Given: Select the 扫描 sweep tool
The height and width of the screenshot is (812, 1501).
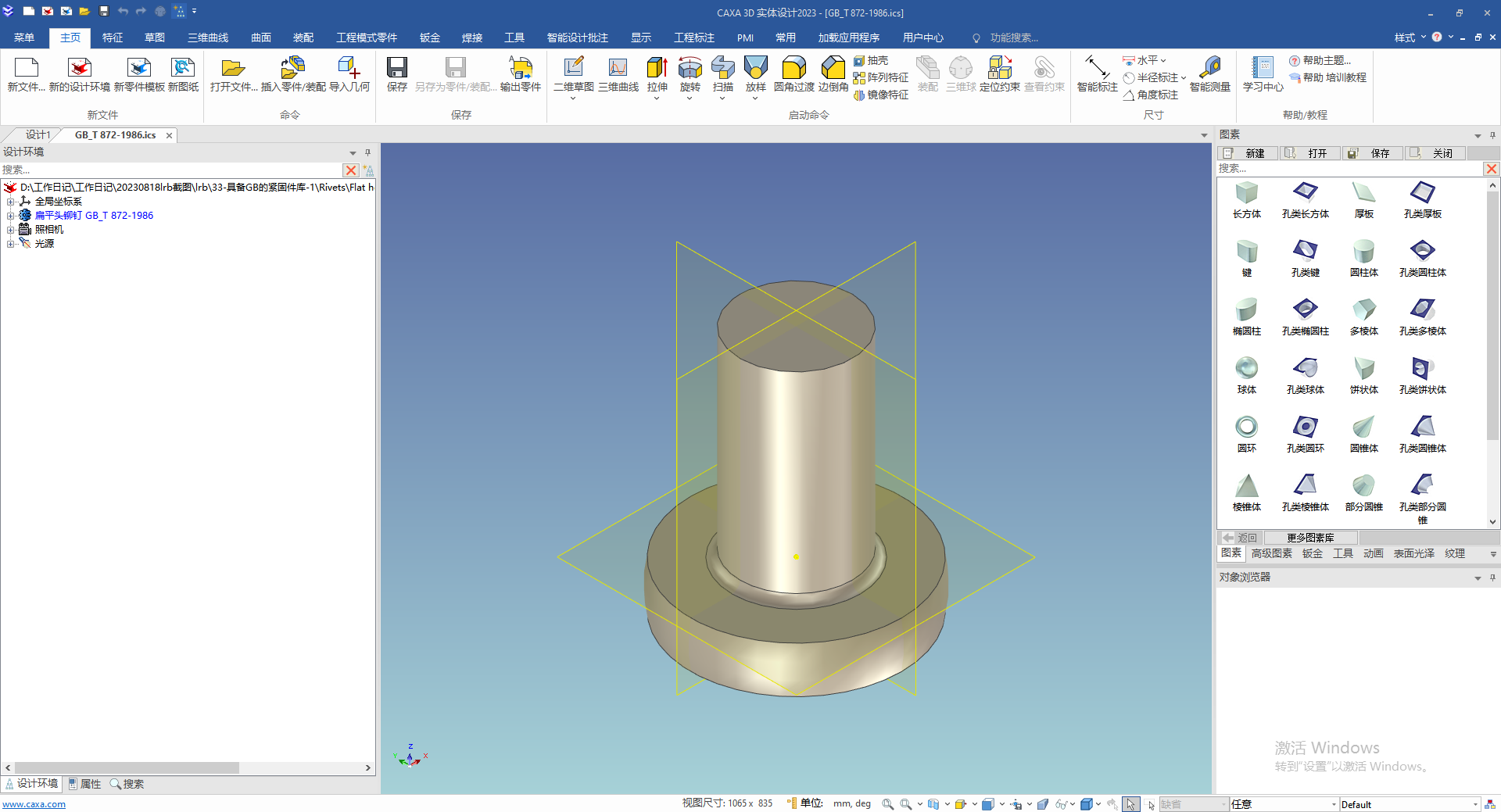Looking at the screenshot, I should tap(722, 73).
